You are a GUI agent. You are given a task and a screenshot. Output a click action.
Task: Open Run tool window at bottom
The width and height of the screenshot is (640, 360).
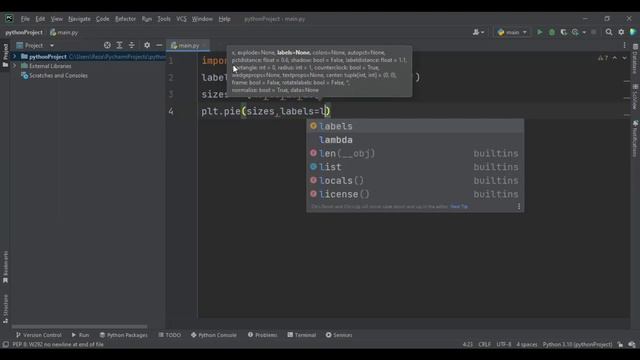click(x=80, y=335)
